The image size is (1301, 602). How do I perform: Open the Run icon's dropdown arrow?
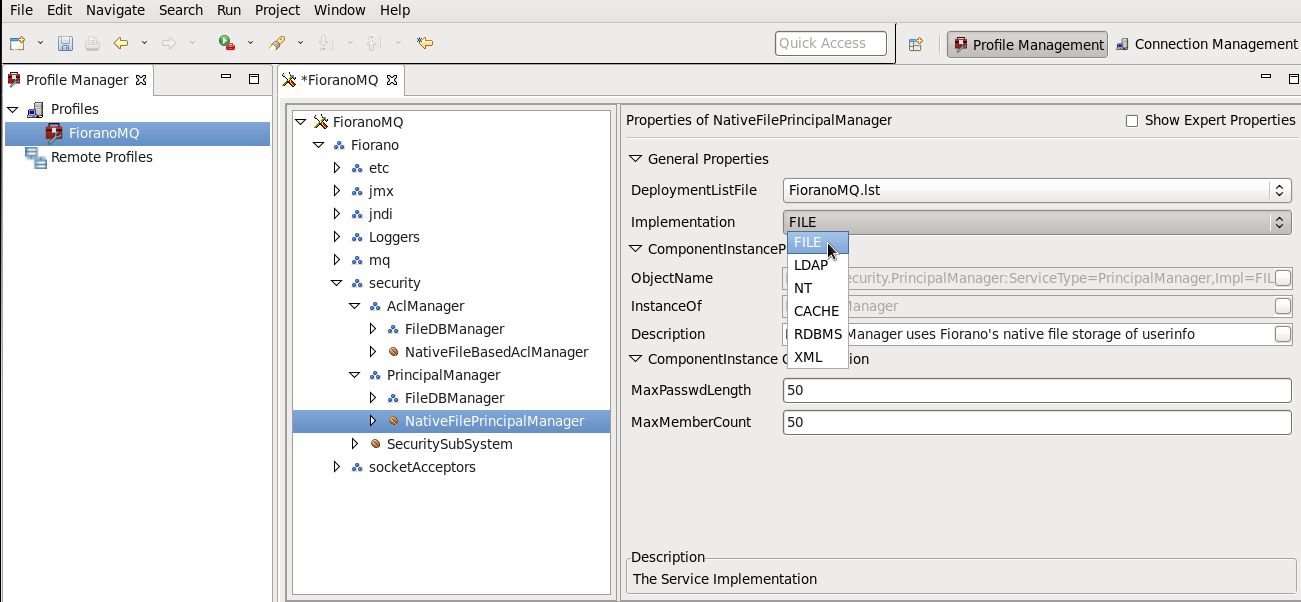pos(250,43)
